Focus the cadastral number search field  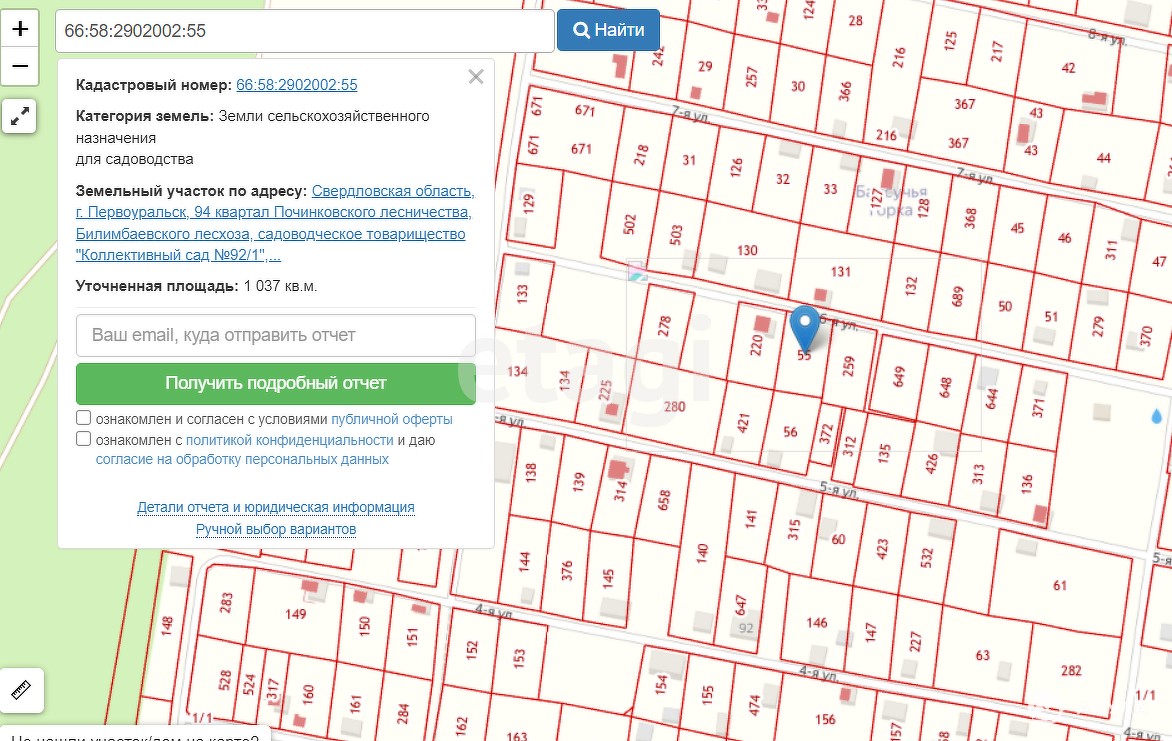point(304,31)
